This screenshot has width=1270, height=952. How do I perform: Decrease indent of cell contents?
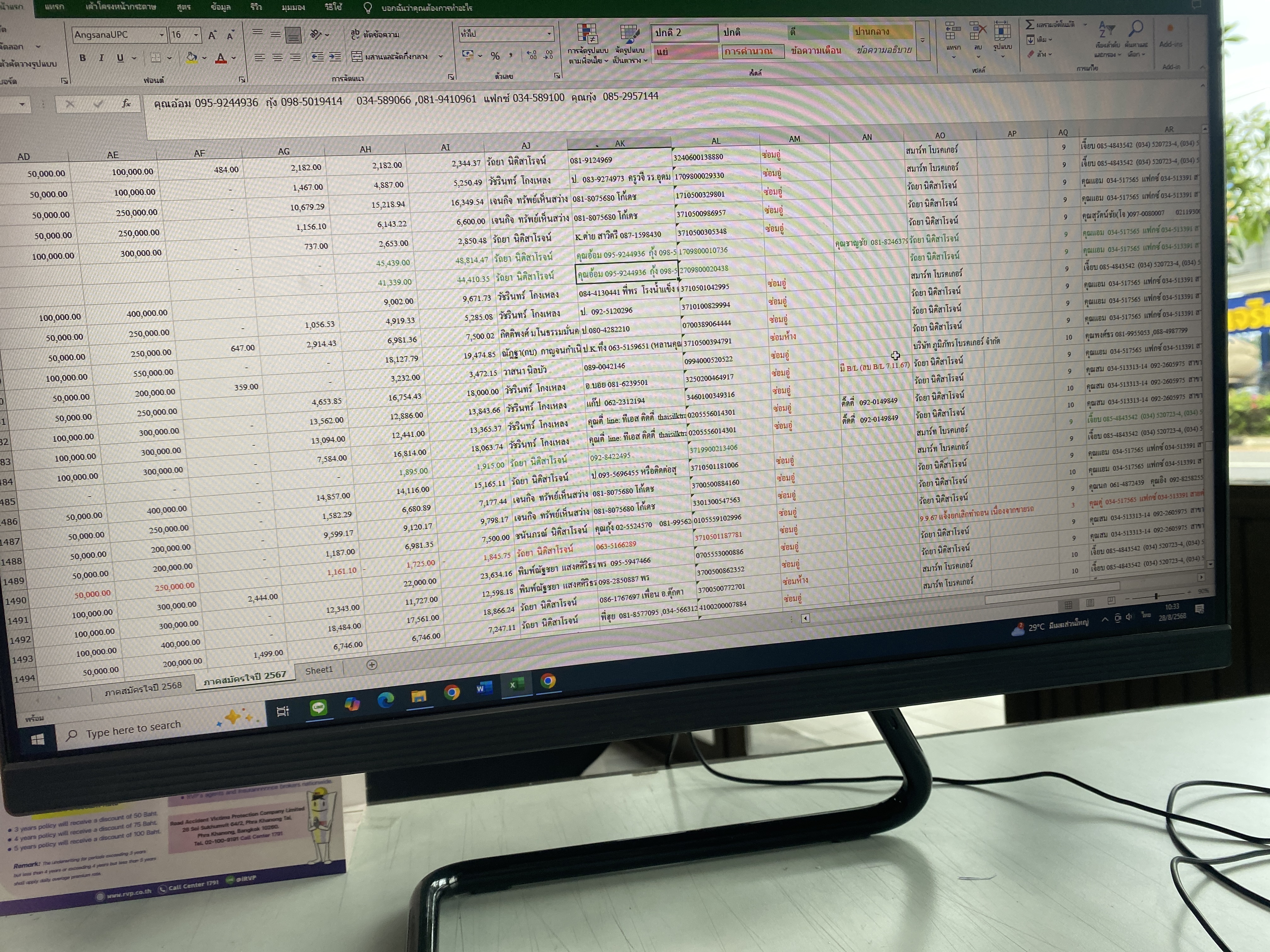point(317,57)
